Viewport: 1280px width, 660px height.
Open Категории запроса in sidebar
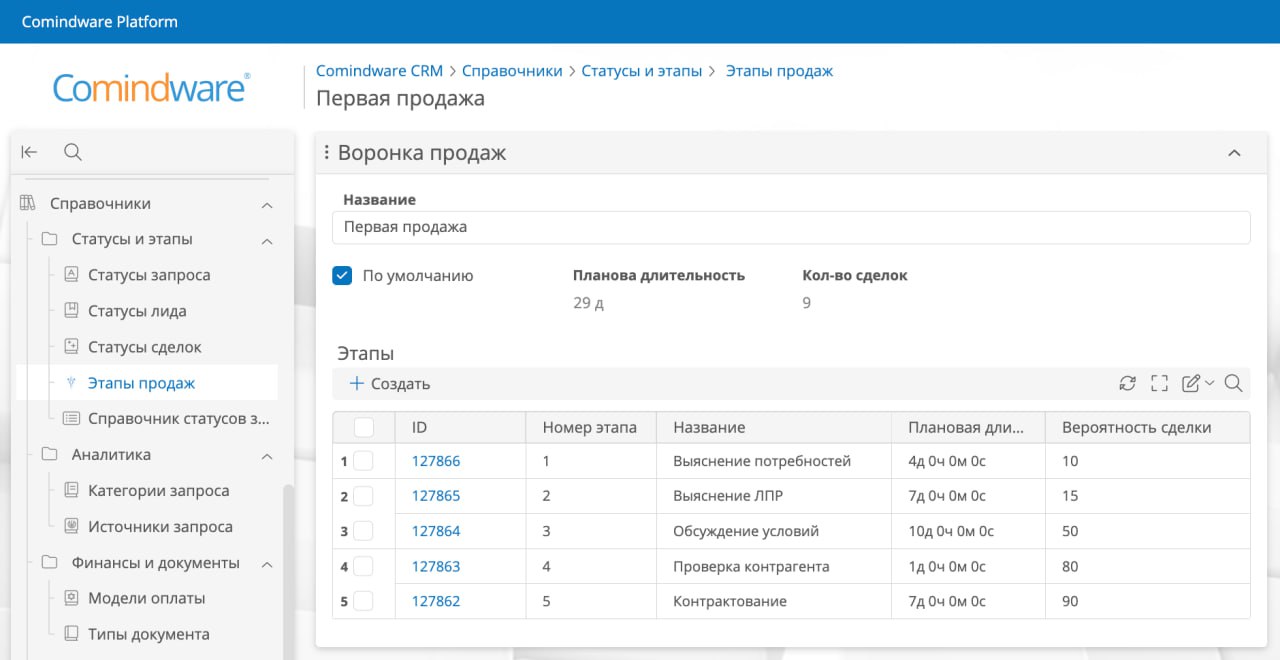click(158, 490)
